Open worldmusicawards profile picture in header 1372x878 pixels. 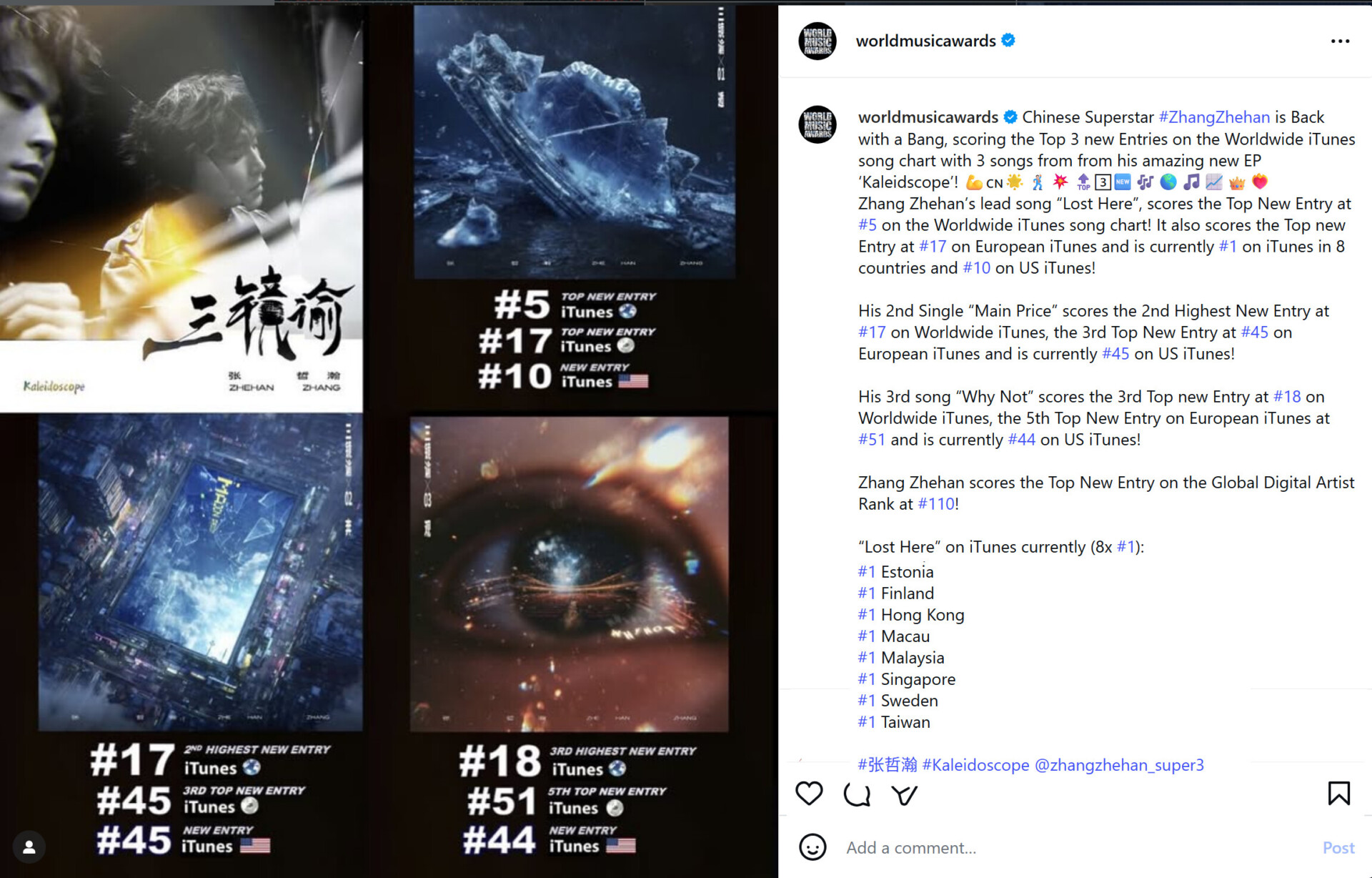point(817,41)
